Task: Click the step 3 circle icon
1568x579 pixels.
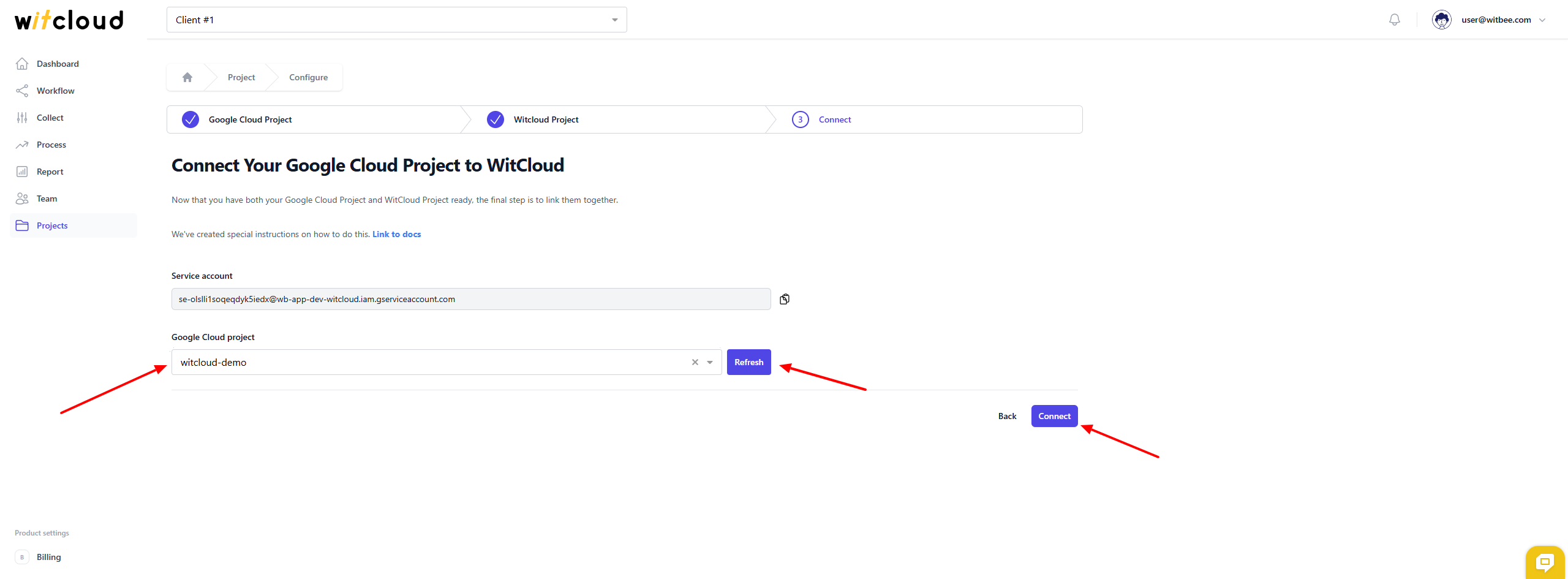Action: tap(801, 119)
